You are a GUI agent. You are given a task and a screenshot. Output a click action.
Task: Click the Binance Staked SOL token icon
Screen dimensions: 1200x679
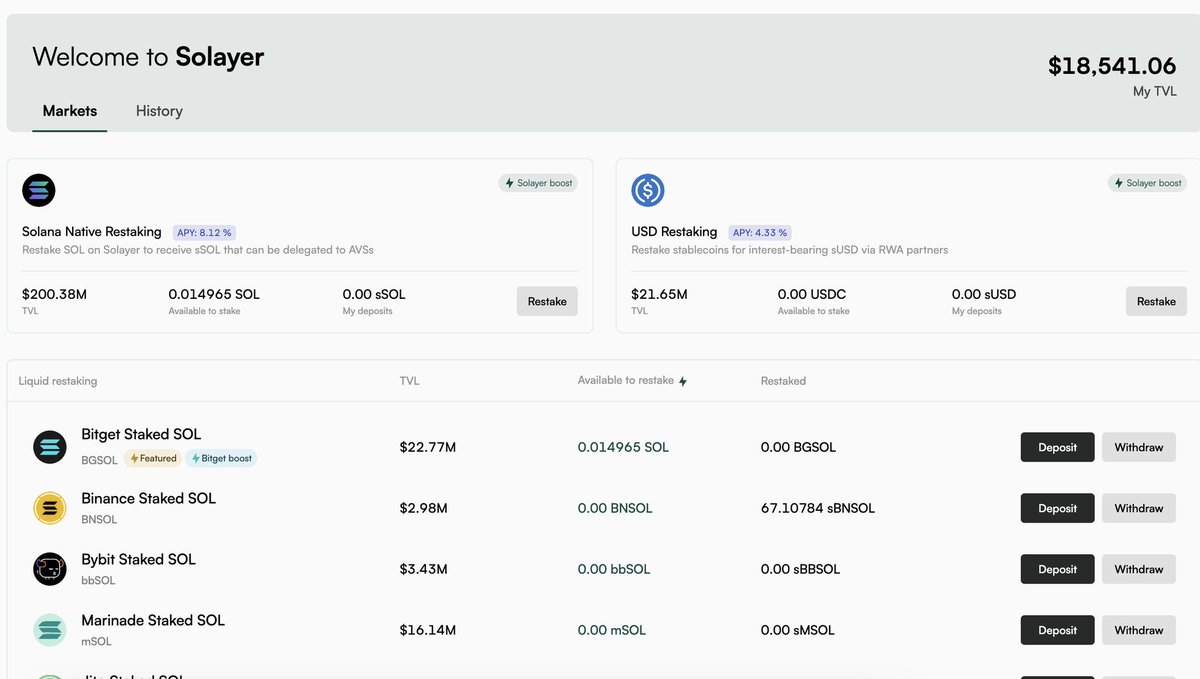tap(50, 508)
